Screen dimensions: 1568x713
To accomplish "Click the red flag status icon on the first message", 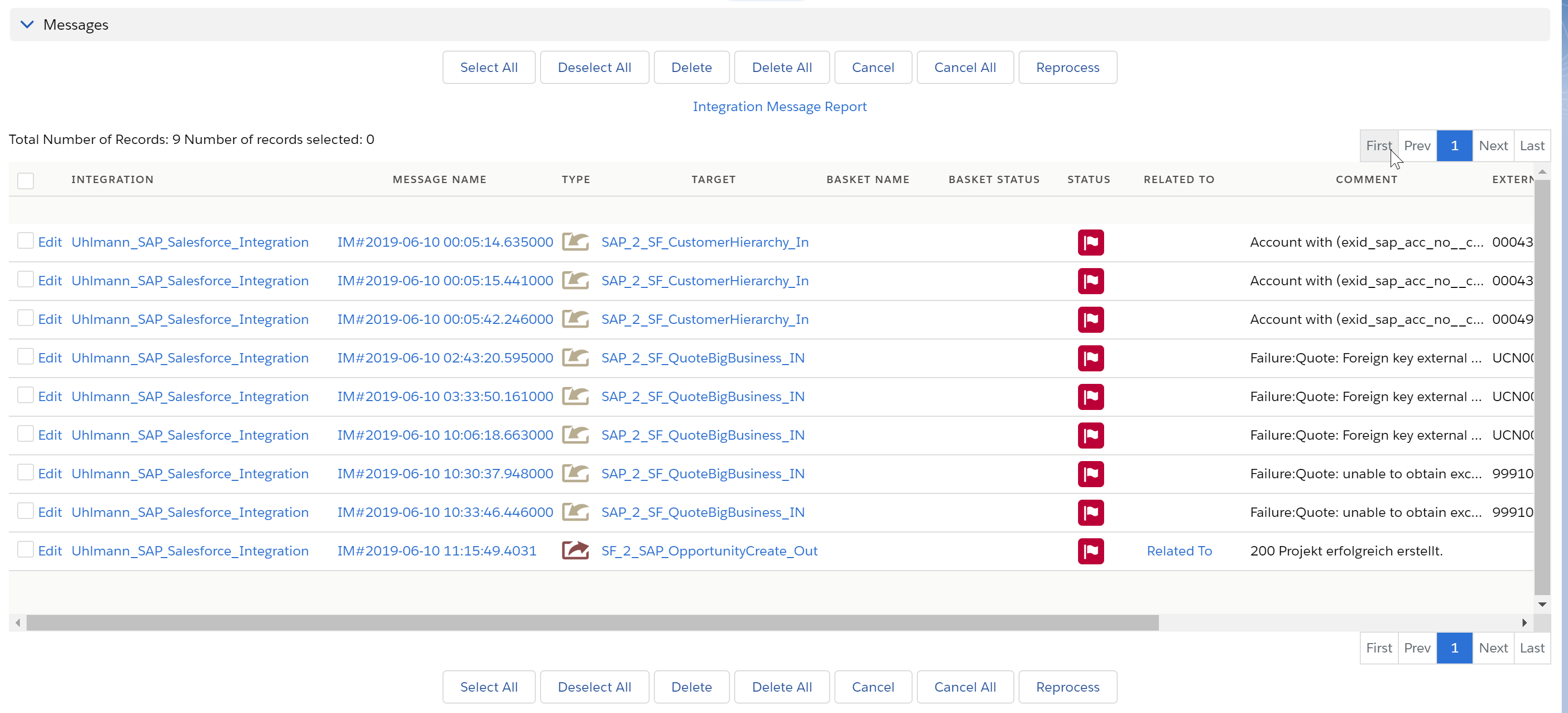I will 1090,241.
